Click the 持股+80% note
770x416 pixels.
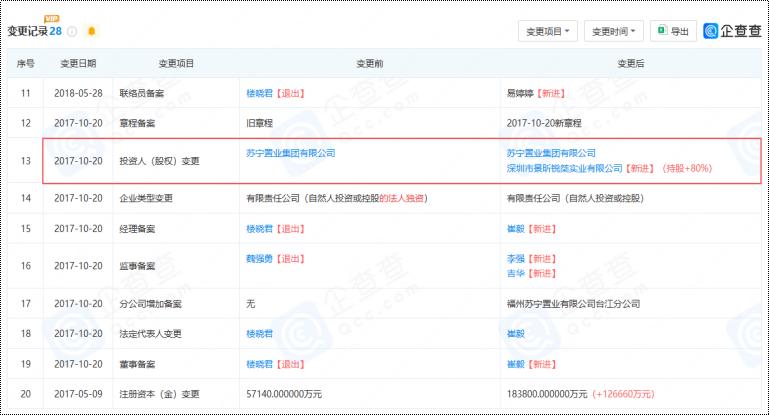pos(687,168)
